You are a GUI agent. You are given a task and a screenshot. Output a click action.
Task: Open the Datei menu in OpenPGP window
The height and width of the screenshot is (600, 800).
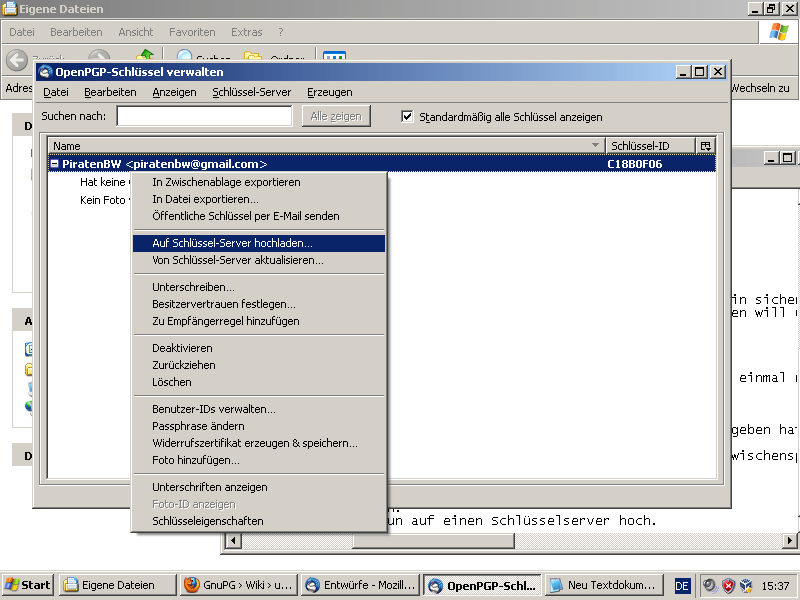click(56, 92)
